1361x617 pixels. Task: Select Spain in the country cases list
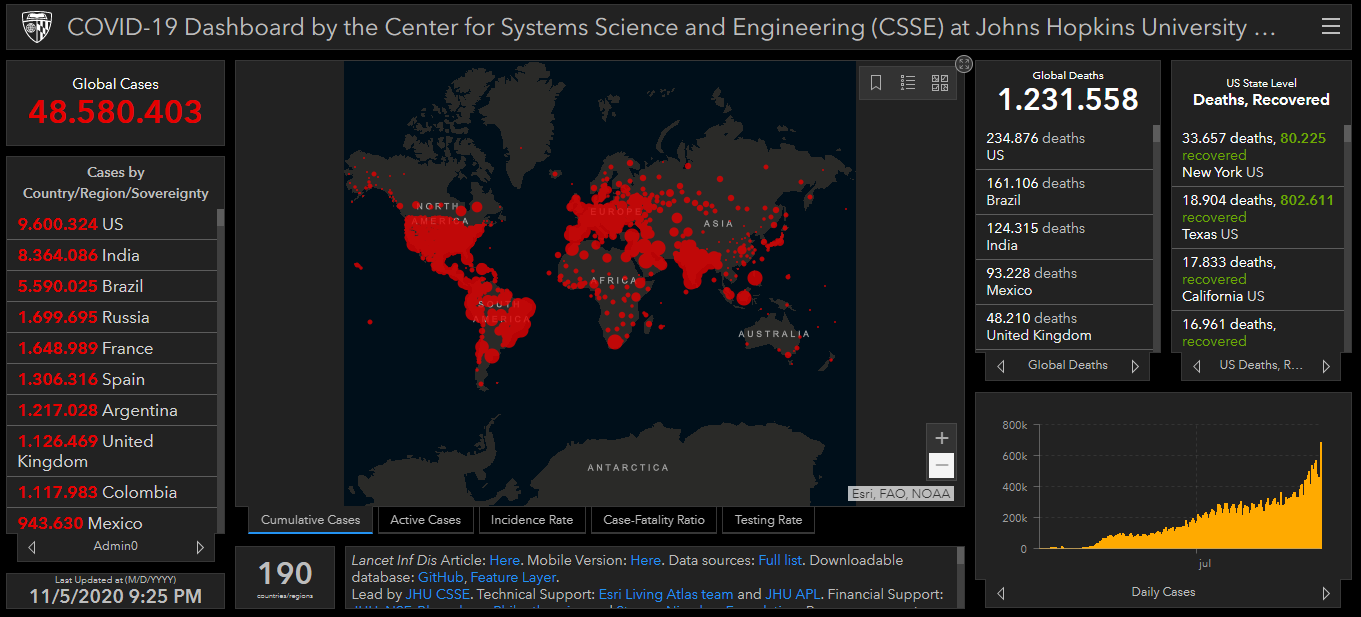coord(112,379)
